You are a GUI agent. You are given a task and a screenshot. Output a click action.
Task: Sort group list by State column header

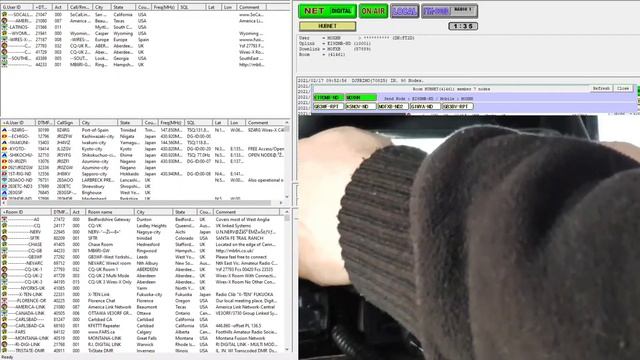[123, 7]
